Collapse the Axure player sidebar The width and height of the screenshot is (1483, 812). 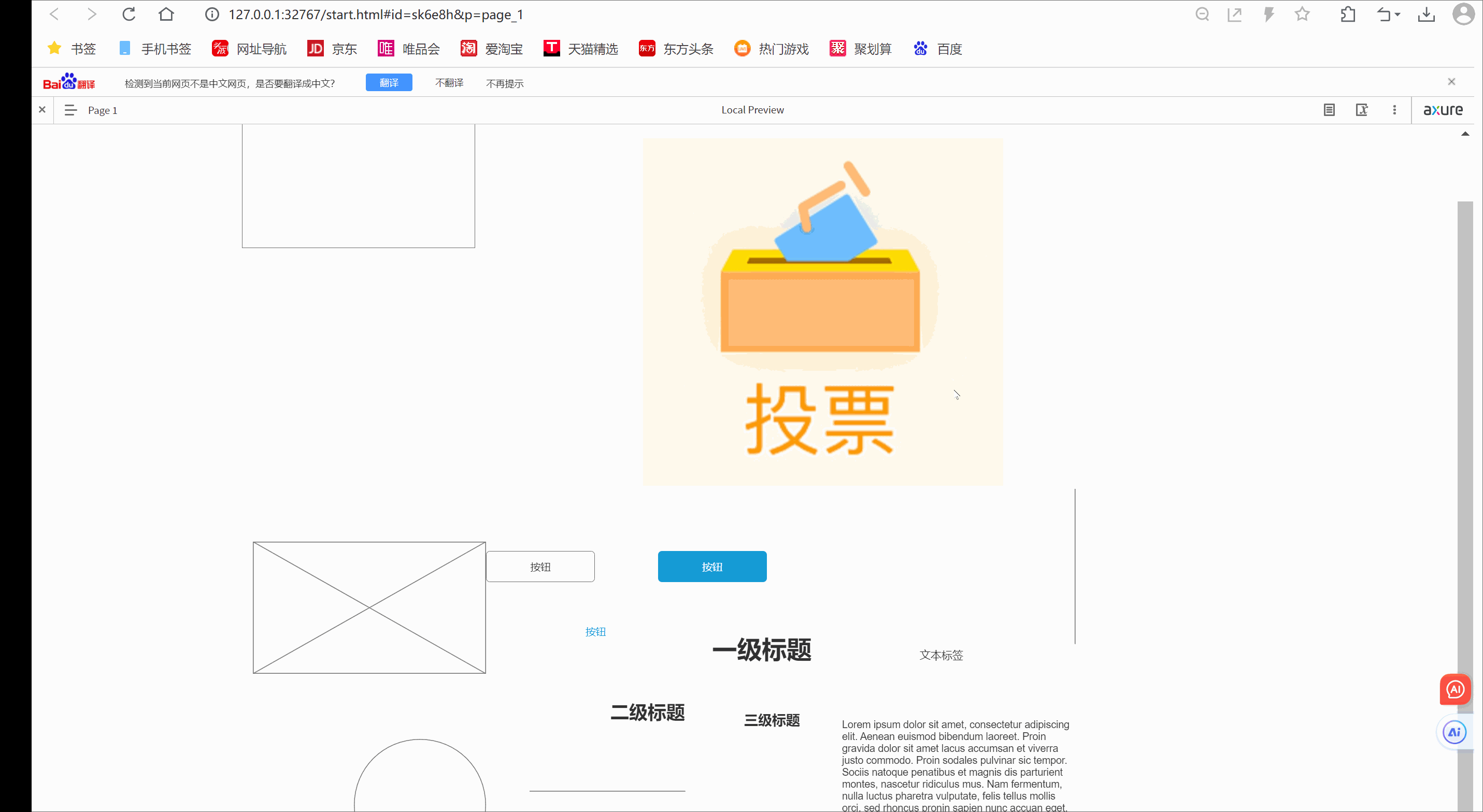click(x=42, y=109)
